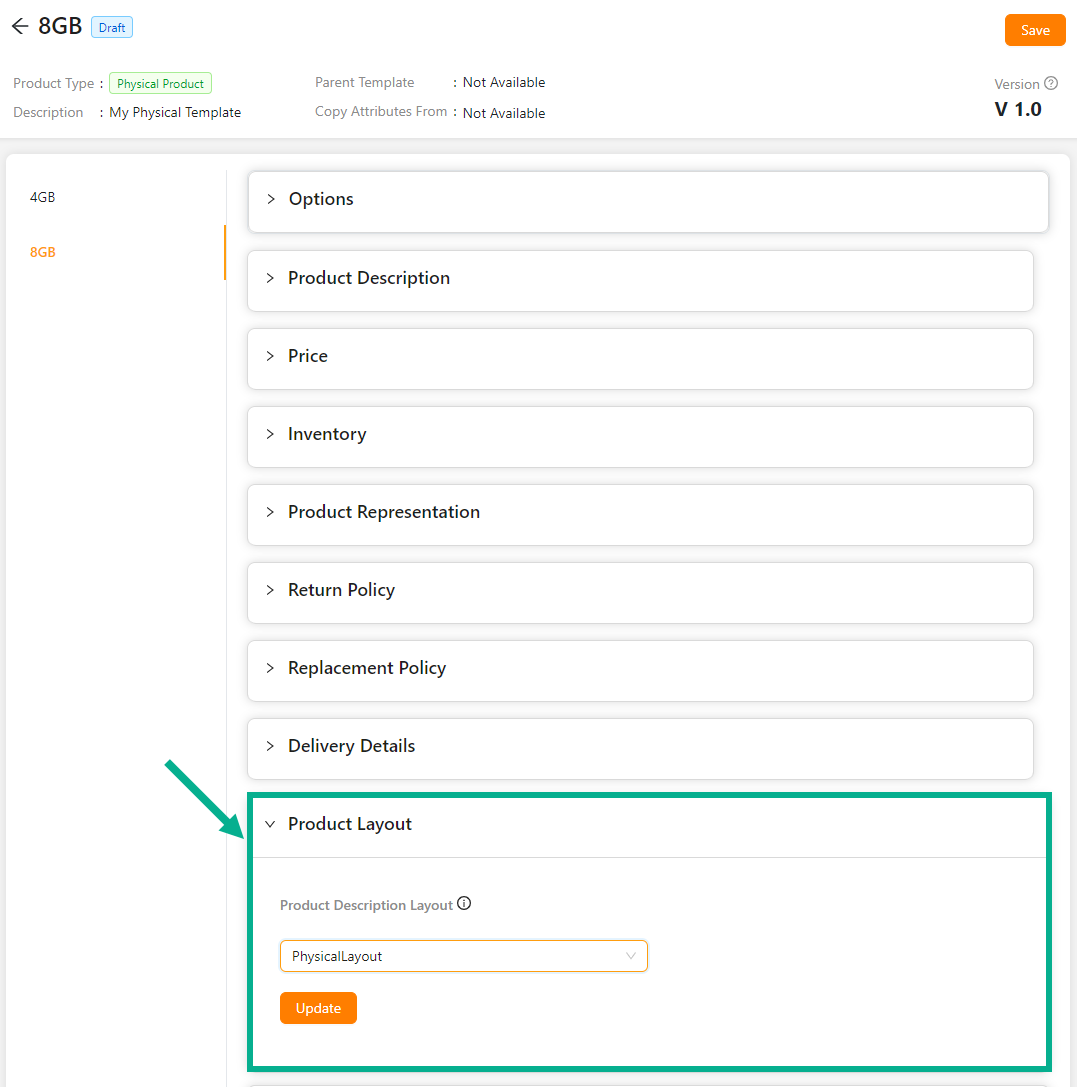Click the Draft status badge
Viewport: 1077px width, 1087px height.
pos(112,28)
